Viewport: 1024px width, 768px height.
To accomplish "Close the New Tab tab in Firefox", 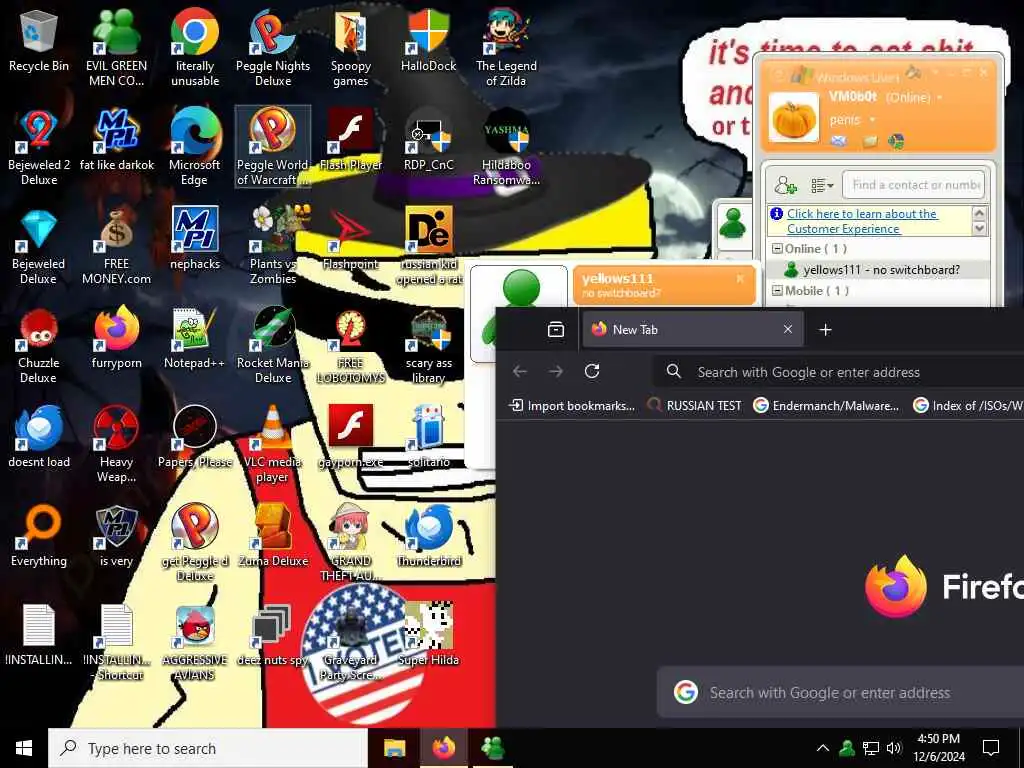I will (788, 329).
